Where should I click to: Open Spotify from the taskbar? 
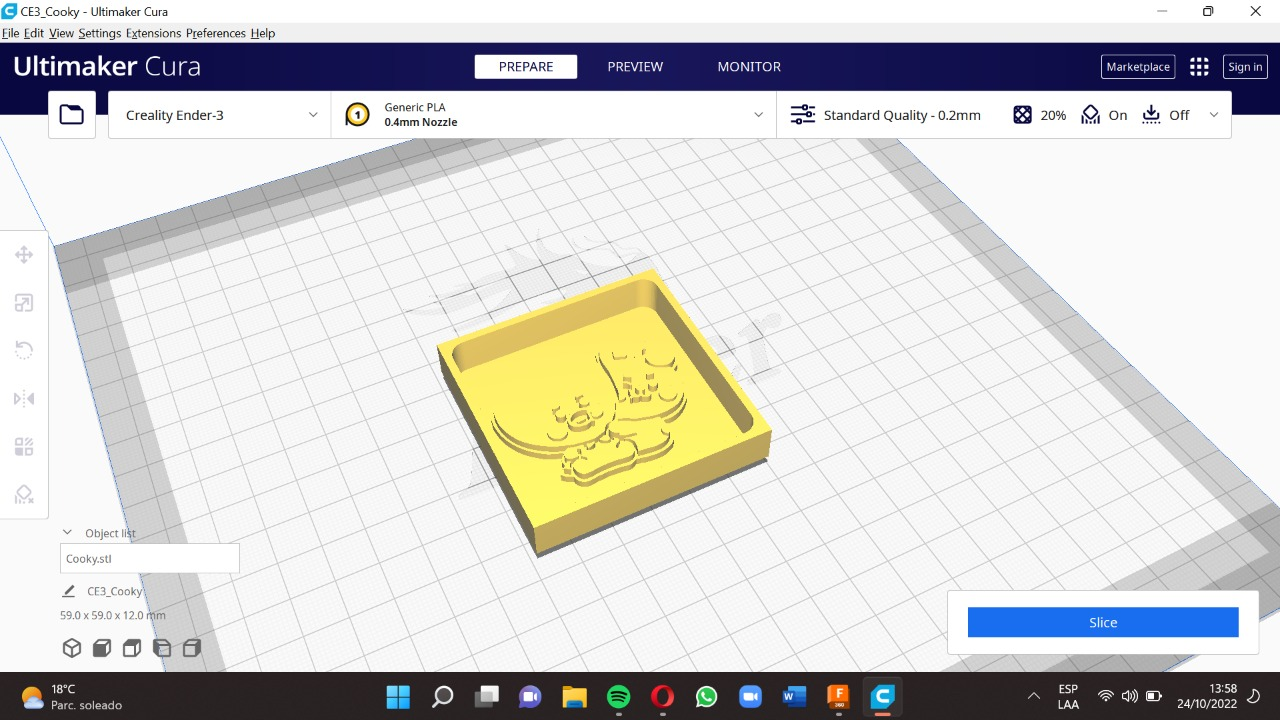pos(619,696)
